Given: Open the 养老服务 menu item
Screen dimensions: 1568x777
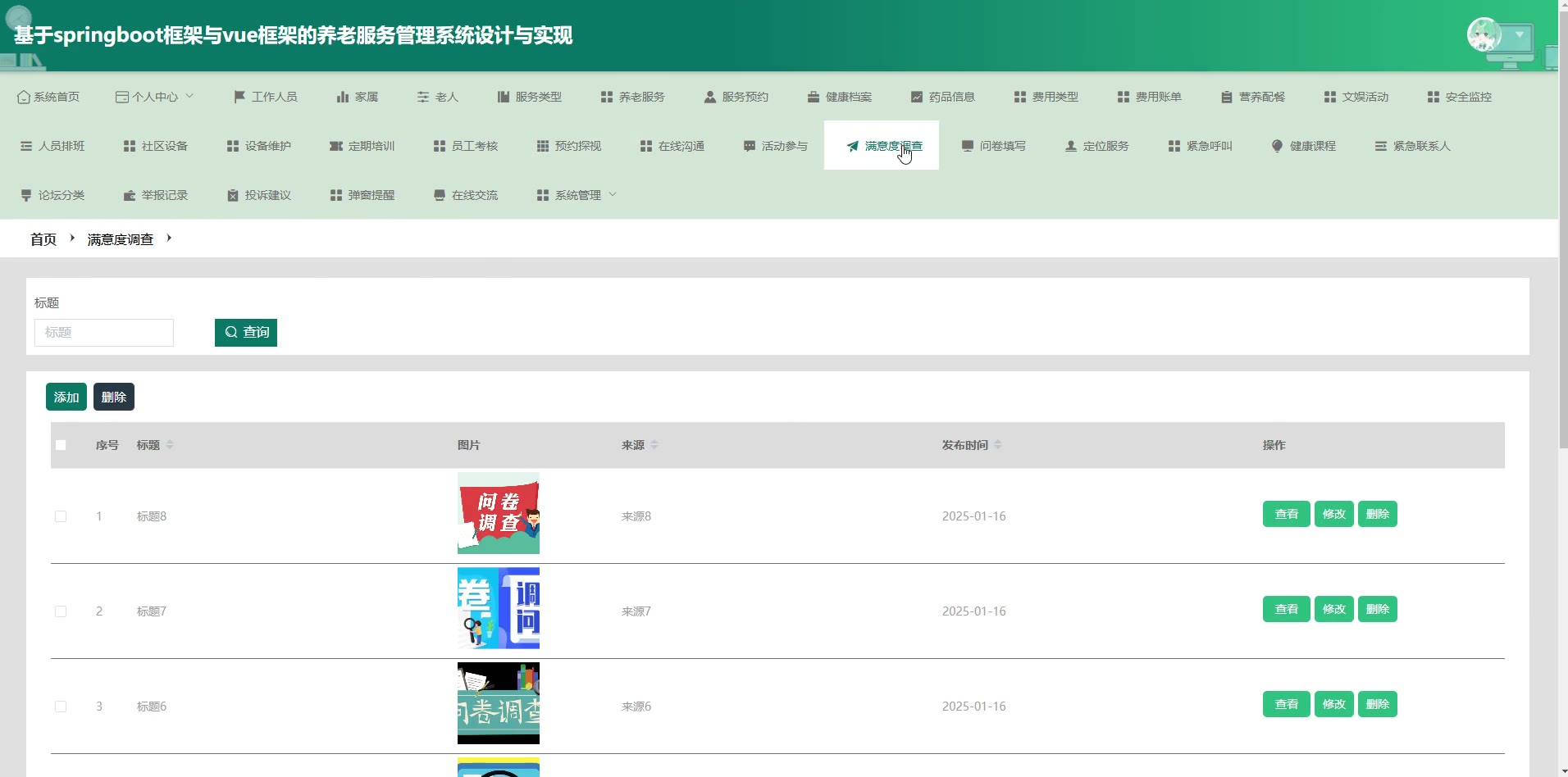Looking at the screenshot, I should [633, 97].
